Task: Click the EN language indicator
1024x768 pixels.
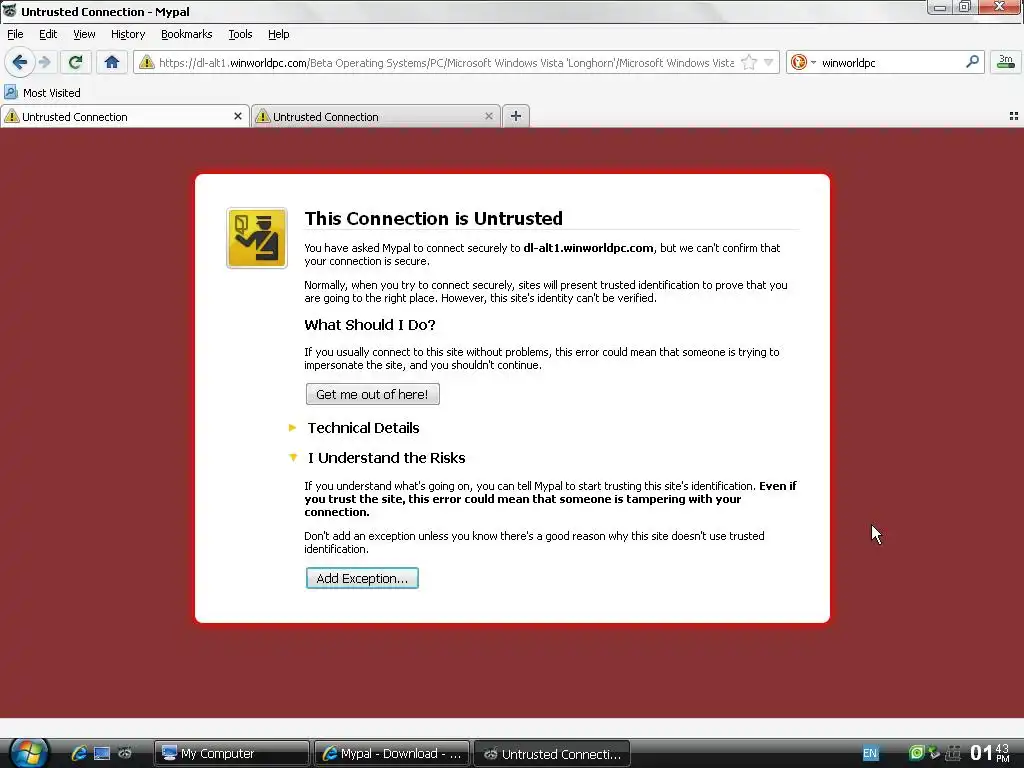Action: [x=870, y=754]
